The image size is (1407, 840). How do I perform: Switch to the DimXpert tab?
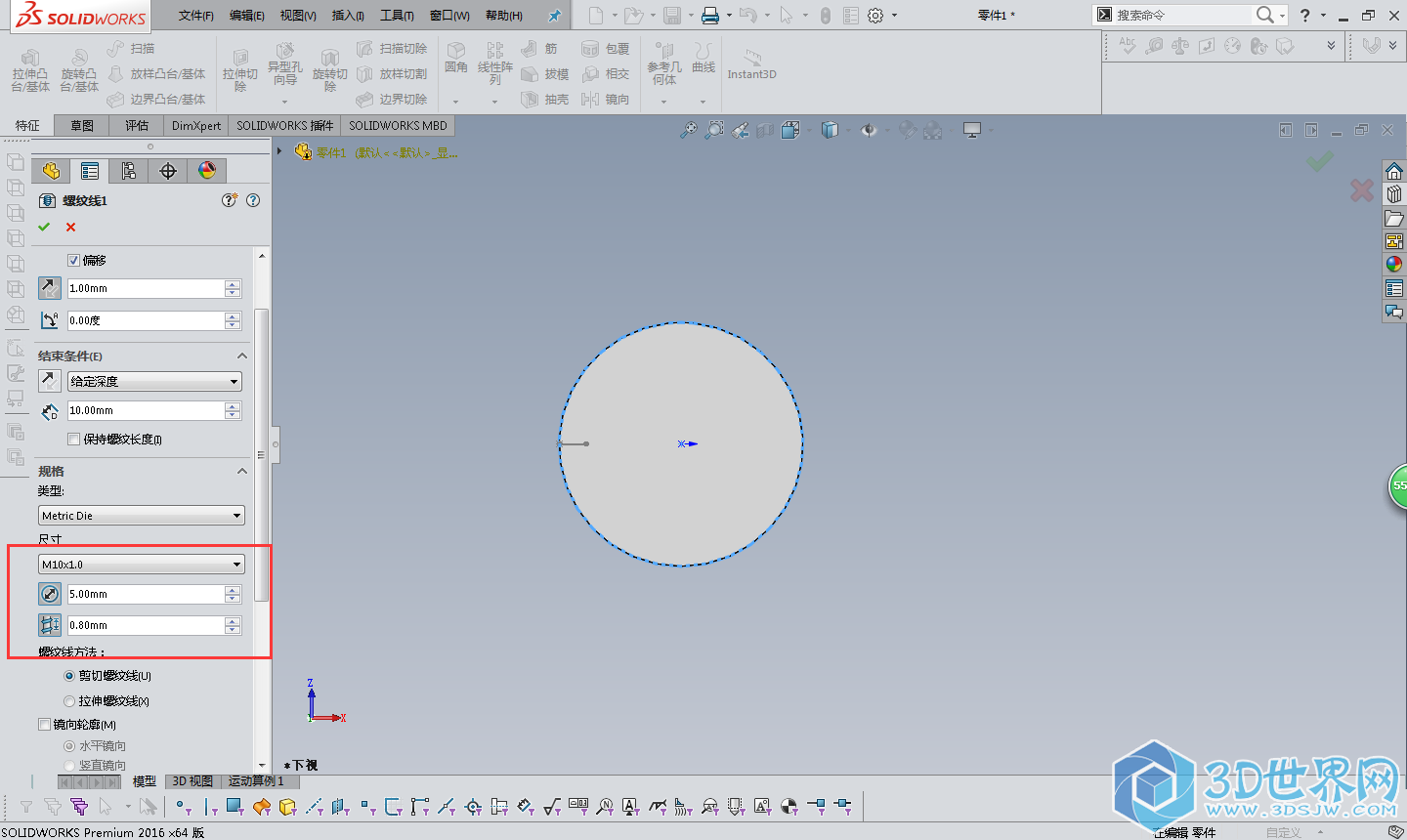click(196, 125)
